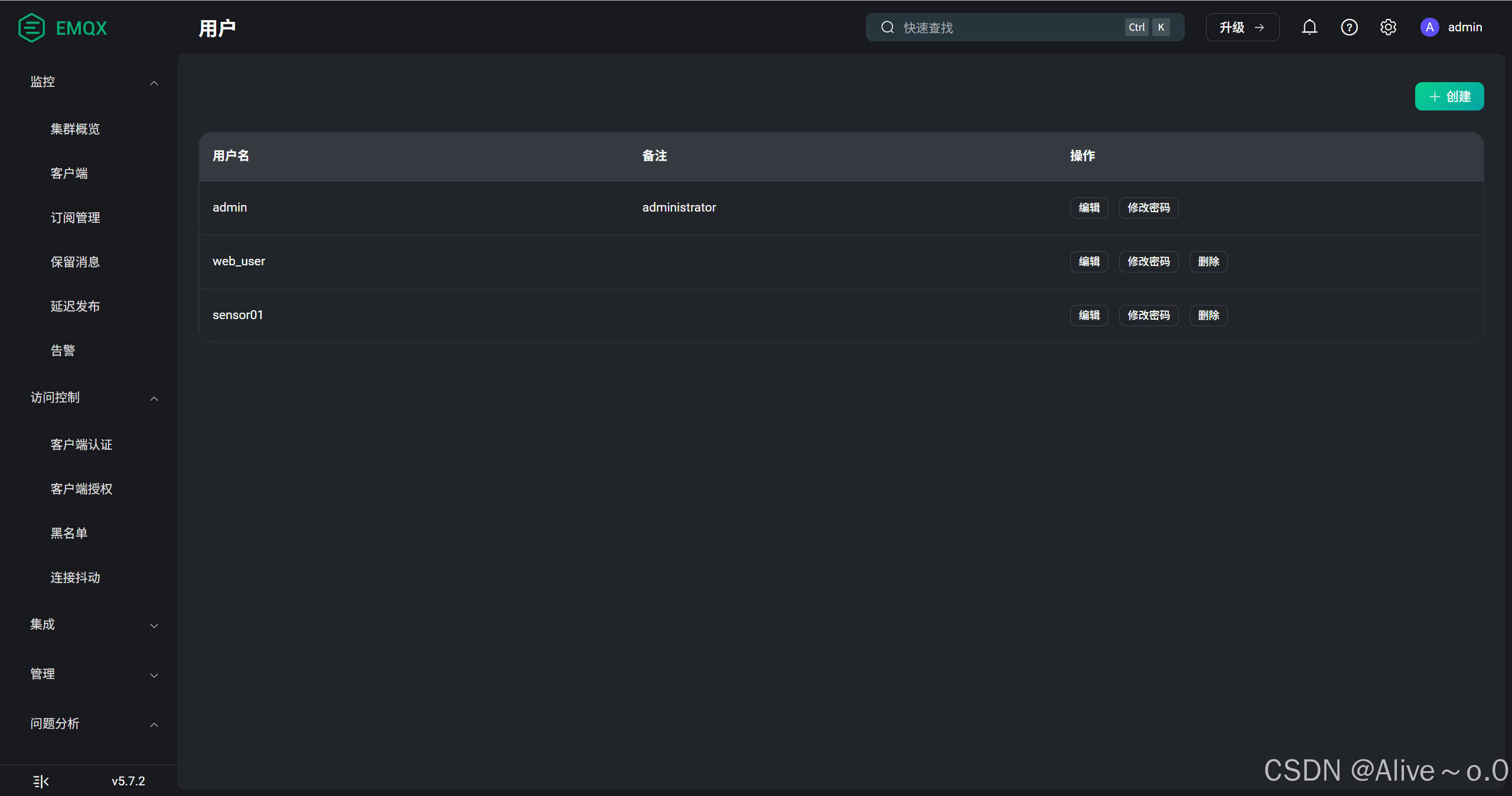The width and height of the screenshot is (1512, 796).
Task: Click the admin user avatar
Action: pos(1429,27)
